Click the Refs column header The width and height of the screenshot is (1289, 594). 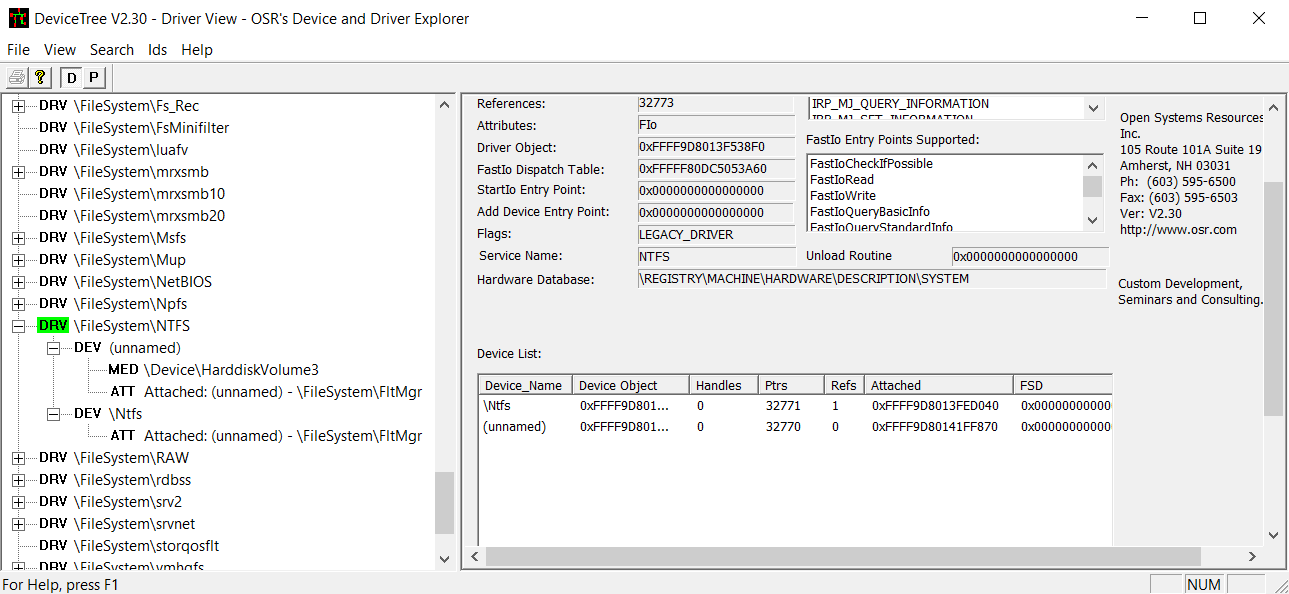(x=844, y=385)
